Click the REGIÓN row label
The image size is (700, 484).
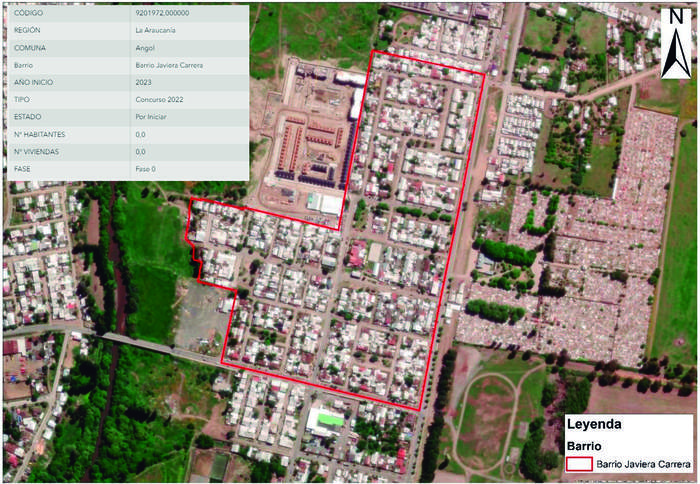26,31
